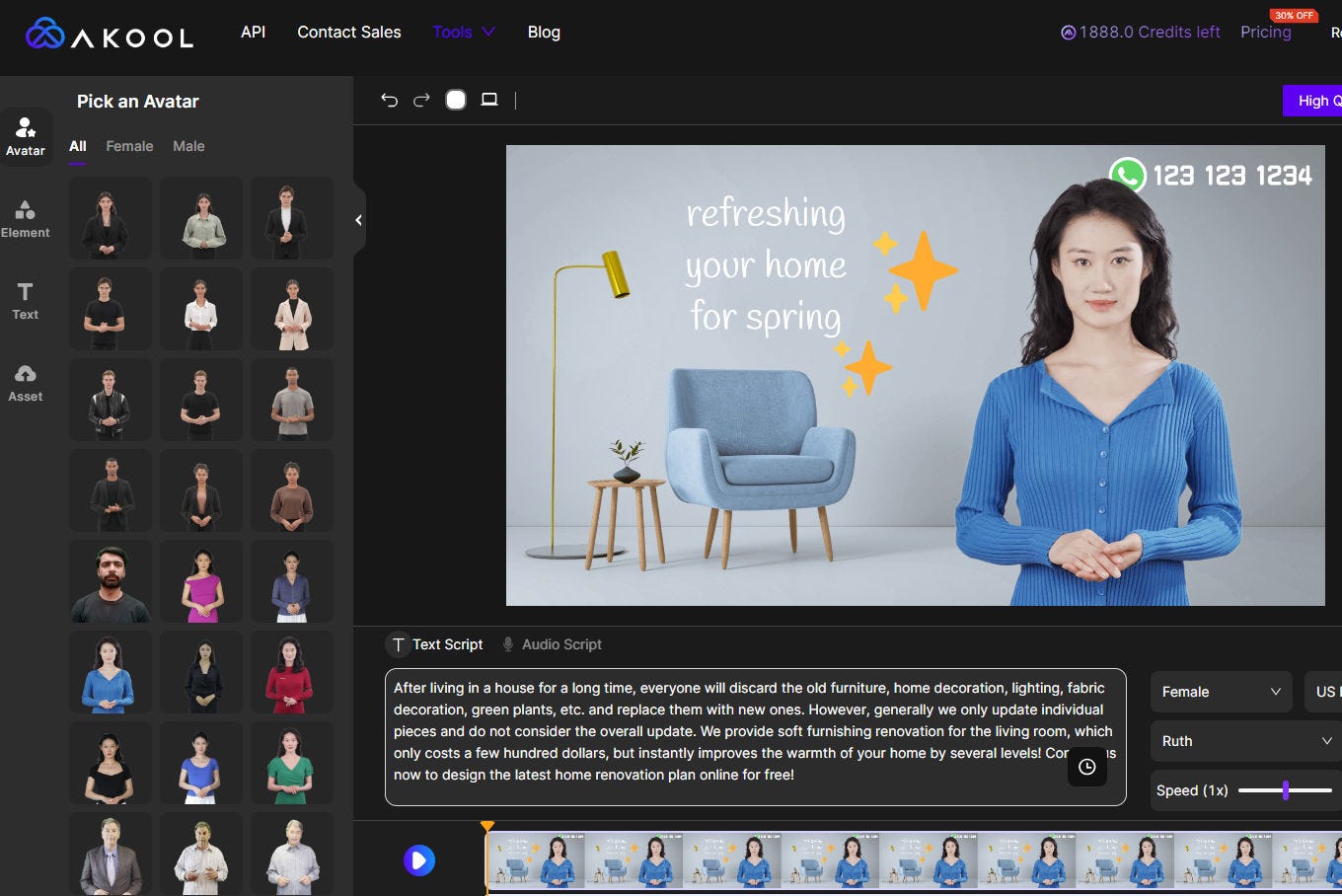Collapse the avatar panel arrow
Viewport: 1342px width, 896px height.
pyautogui.click(x=358, y=220)
